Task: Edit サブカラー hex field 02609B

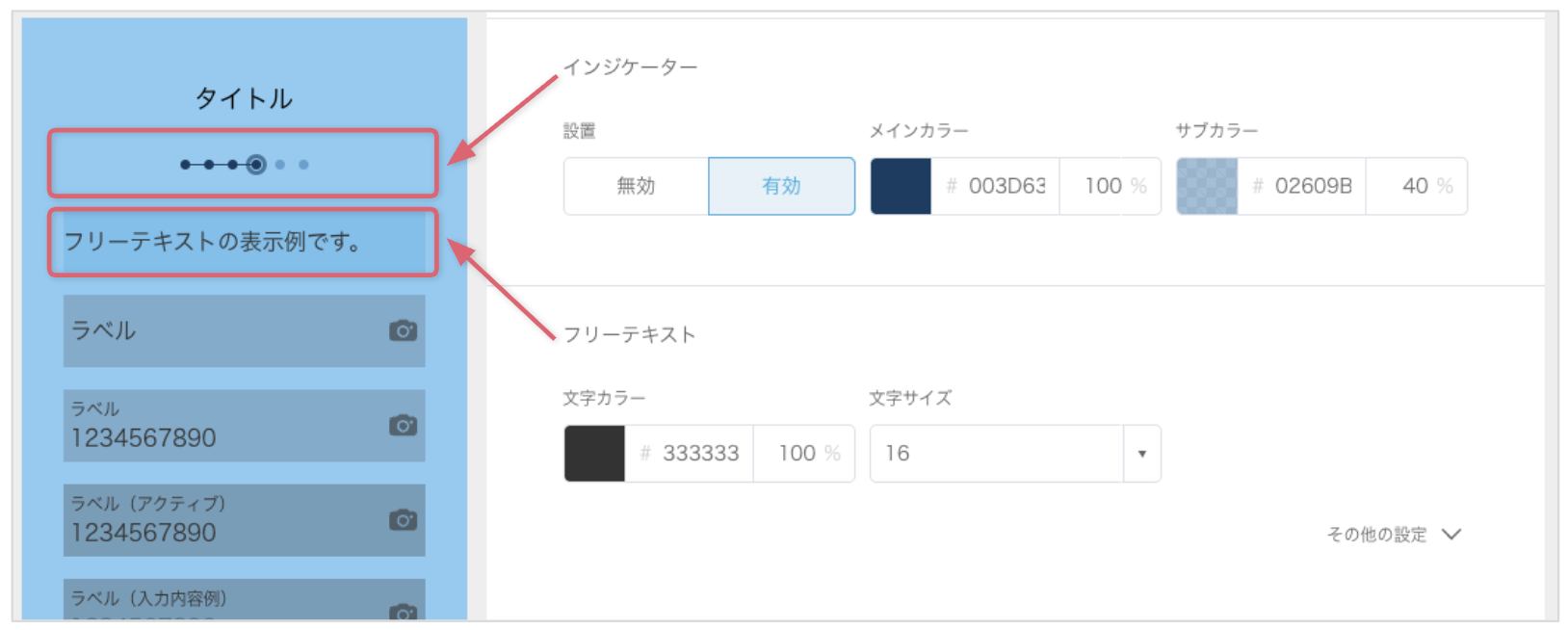Action: (1302, 186)
